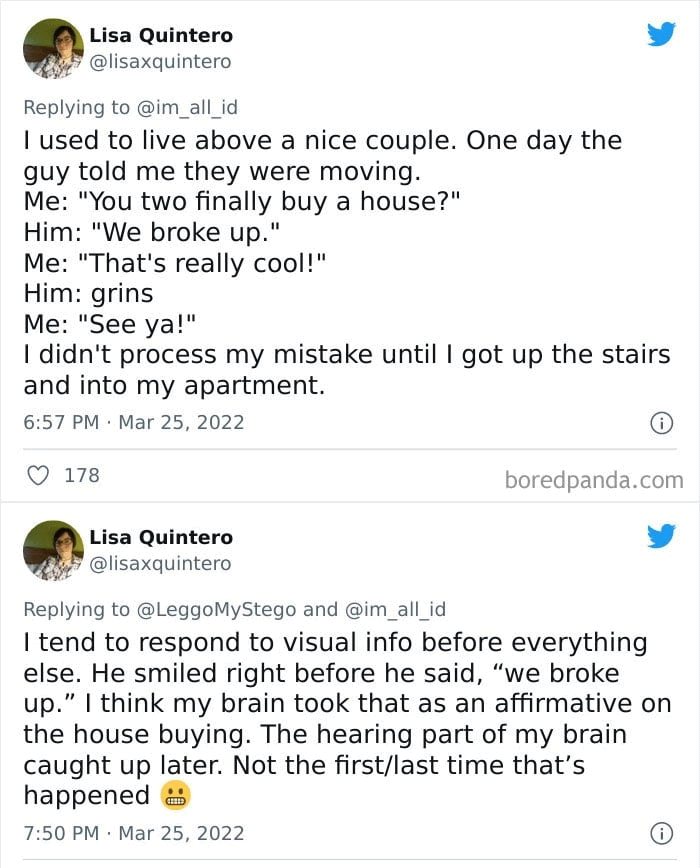Open the 6:57 PM · Mar 25, 2022 timestamp
Screen dimensions: 700x868
click(x=133, y=422)
